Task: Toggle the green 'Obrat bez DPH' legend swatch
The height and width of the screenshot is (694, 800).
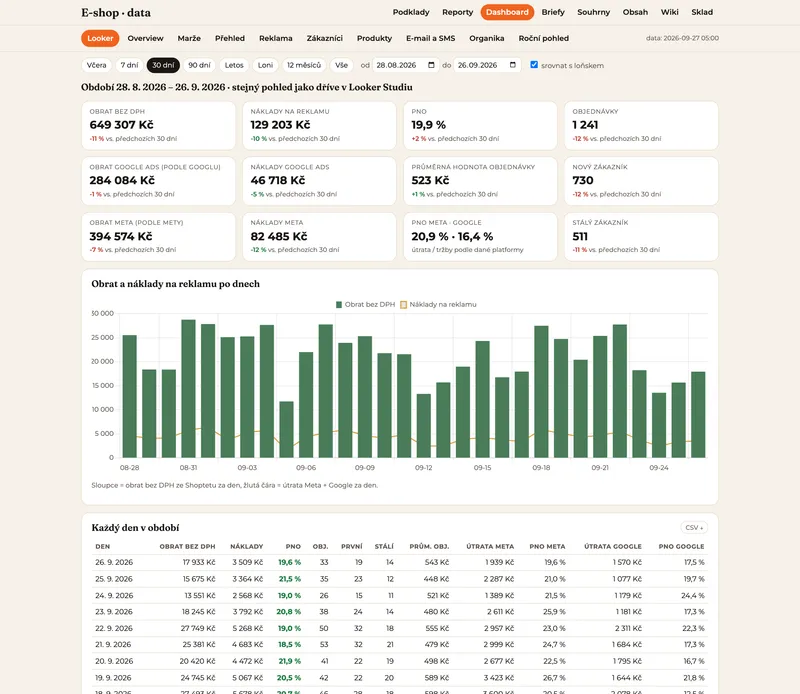Action: coord(339,305)
